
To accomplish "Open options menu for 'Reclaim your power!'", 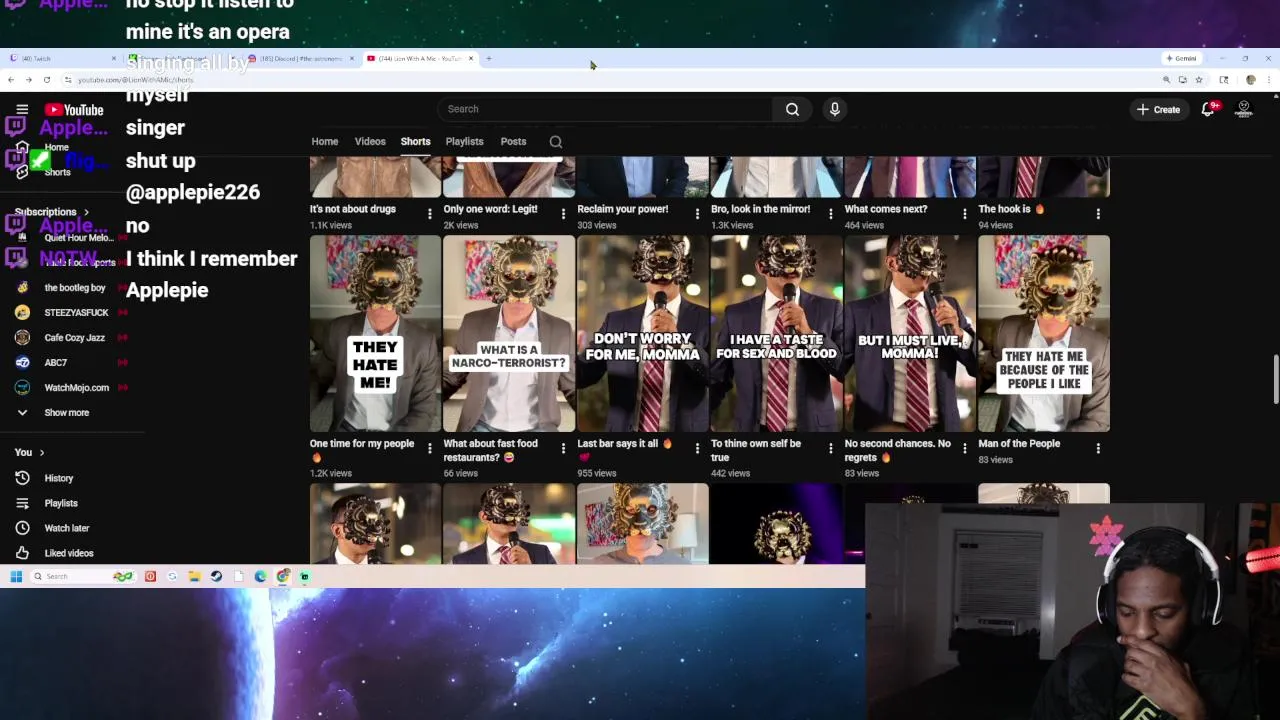I will pos(697,213).
